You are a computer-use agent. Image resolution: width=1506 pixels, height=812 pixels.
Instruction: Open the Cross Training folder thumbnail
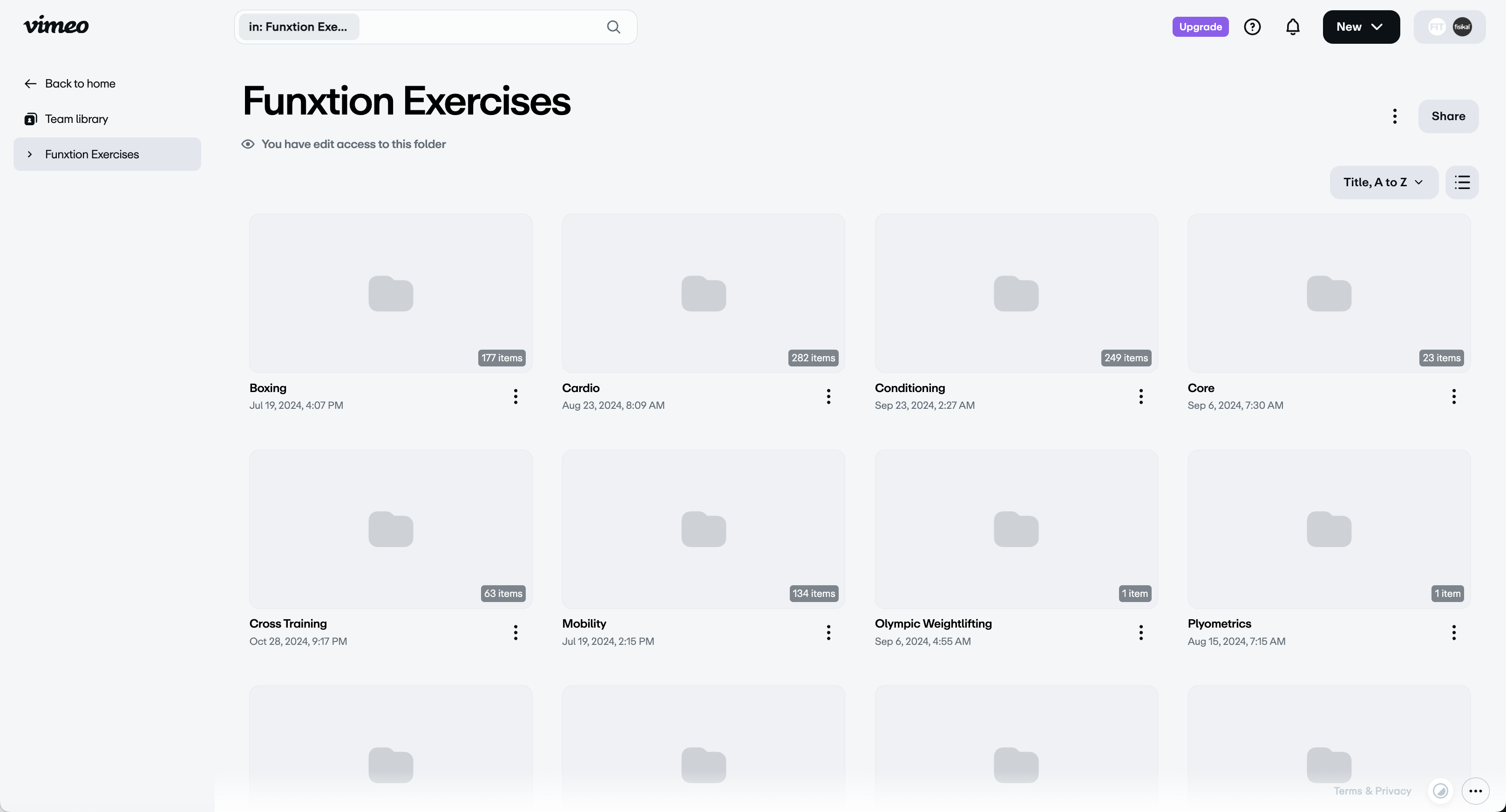(391, 530)
